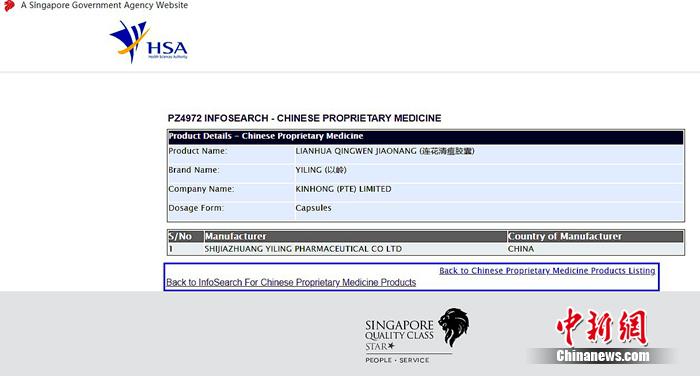700x376 pixels.
Task: Click the PZ4972 INFOSEARCH page heading
Action: tap(304, 118)
